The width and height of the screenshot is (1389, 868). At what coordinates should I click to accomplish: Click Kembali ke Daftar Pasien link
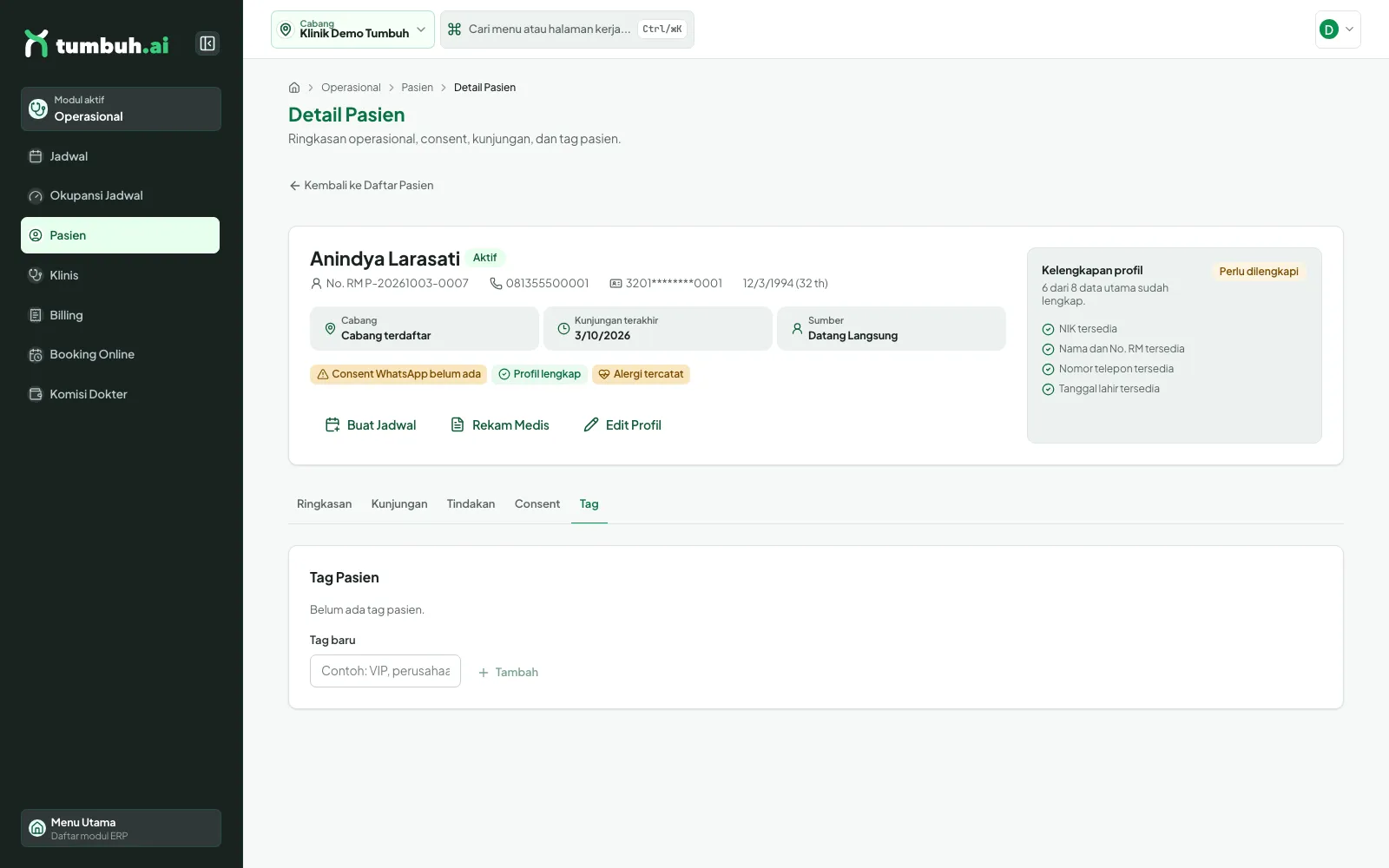click(x=361, y=185)
